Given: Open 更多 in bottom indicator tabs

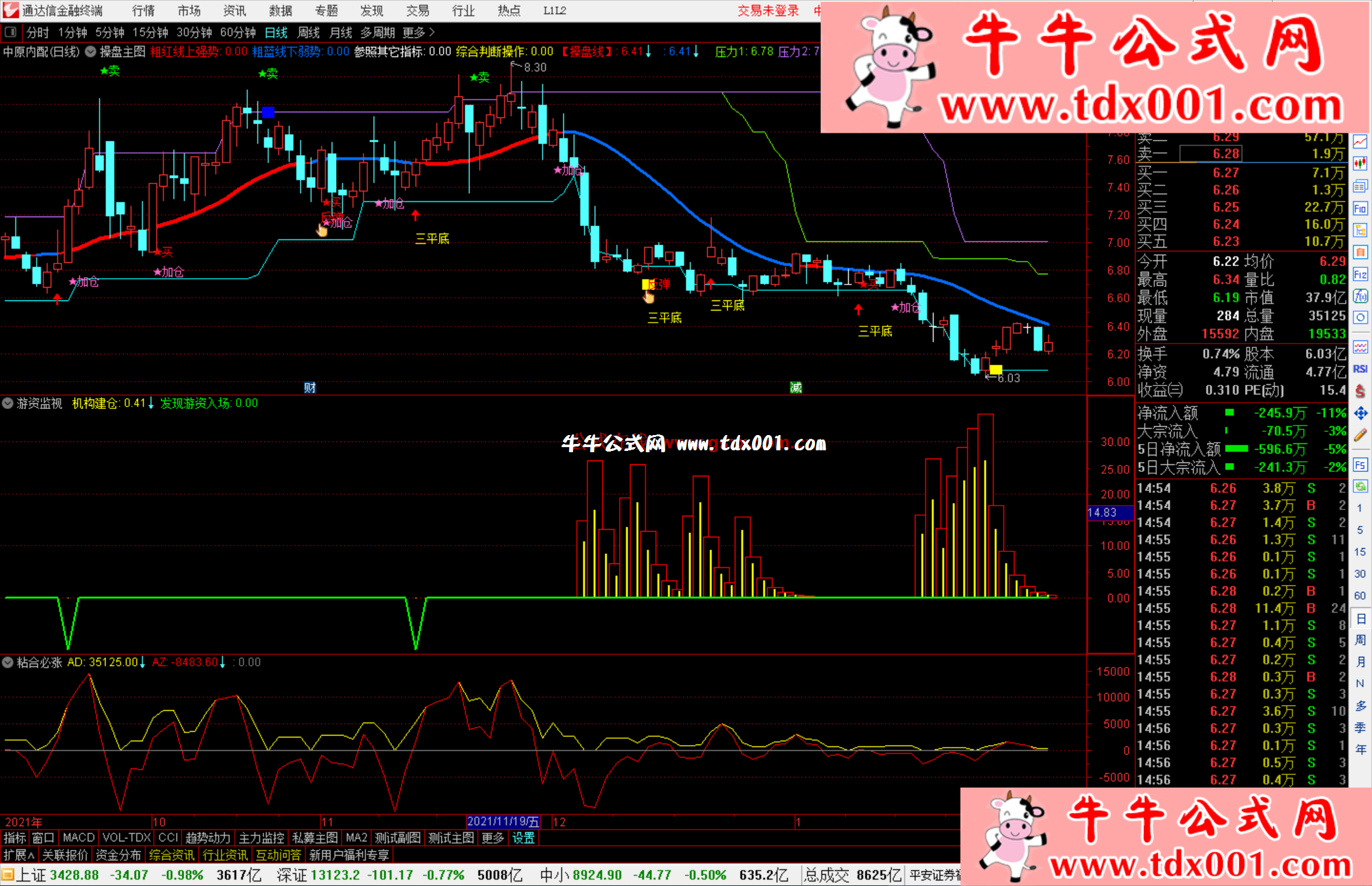Looking at the screenshot, I should [493, 838].
